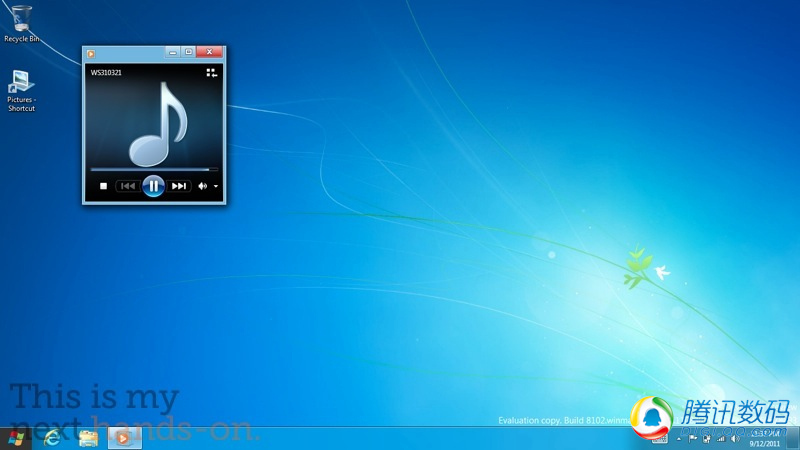Stop playback in the media player
The height and width of the screenshot is (450, 800).
(x=104, y=186)
